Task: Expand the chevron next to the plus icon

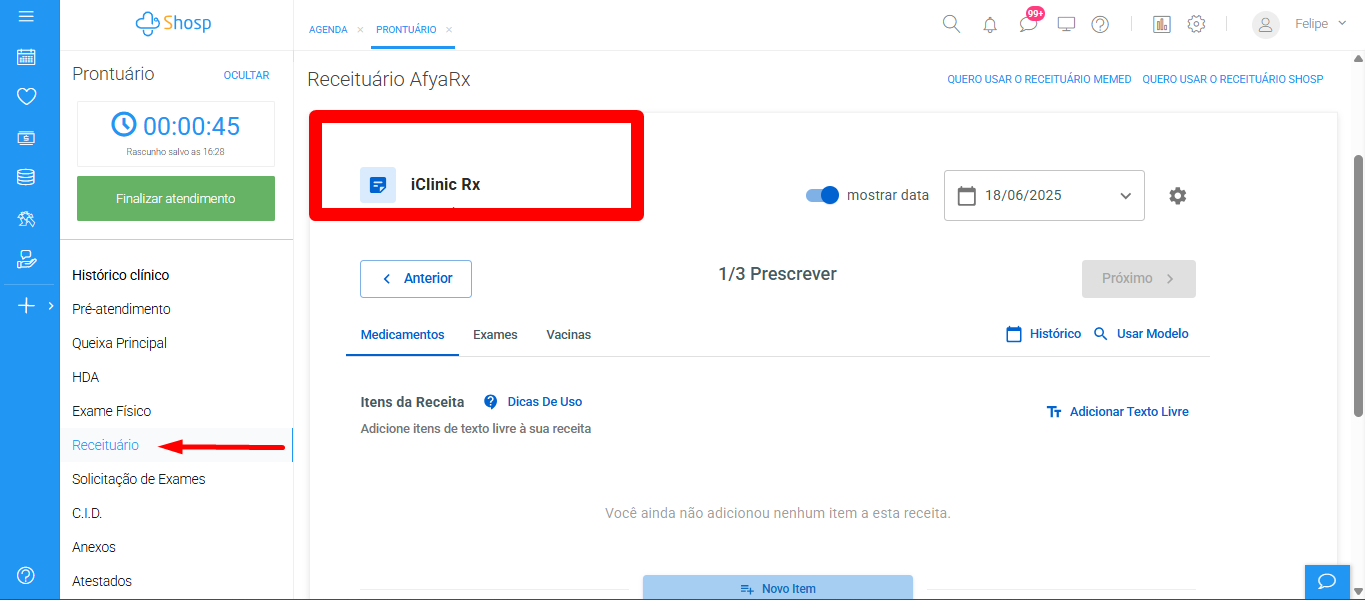Action: tap(51, 306)
